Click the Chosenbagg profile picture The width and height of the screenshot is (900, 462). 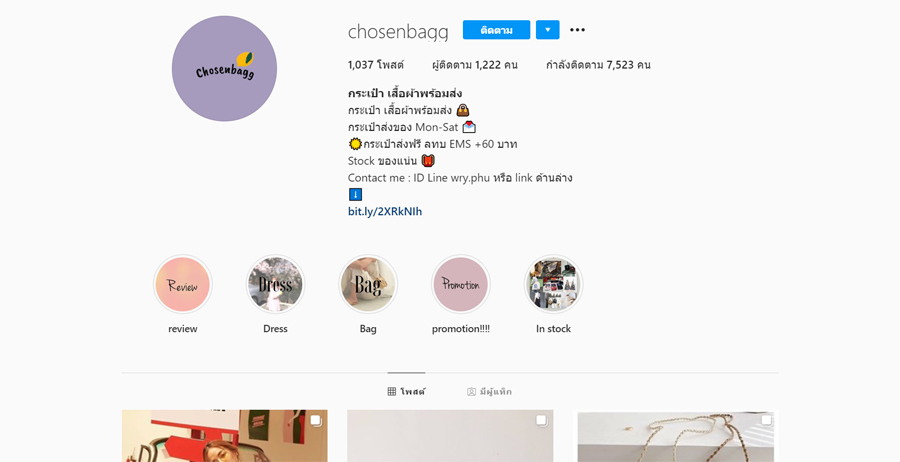(x=224, y=69)
